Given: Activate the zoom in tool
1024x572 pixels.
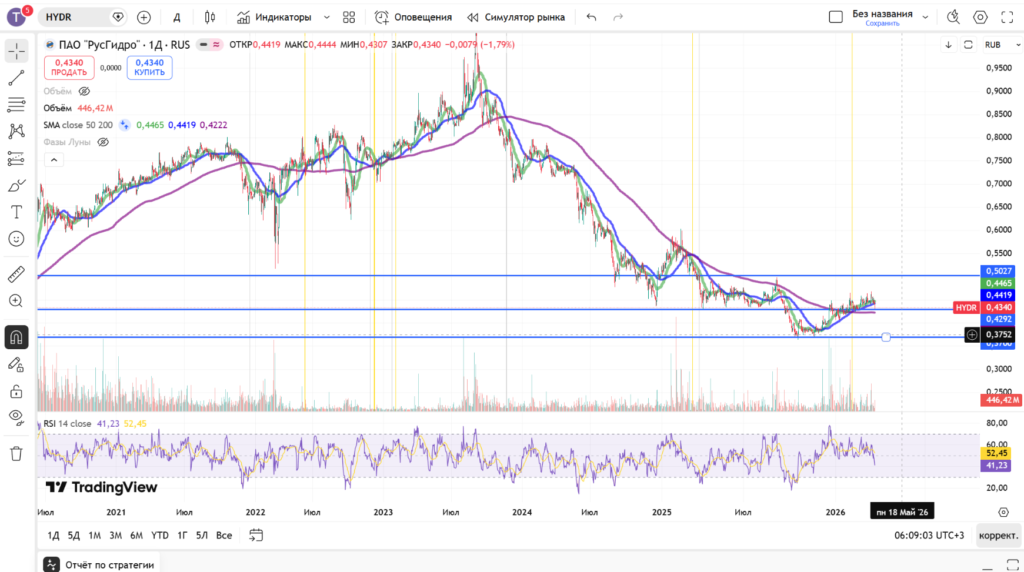Looking at the screenshot, I should point(16,301).
